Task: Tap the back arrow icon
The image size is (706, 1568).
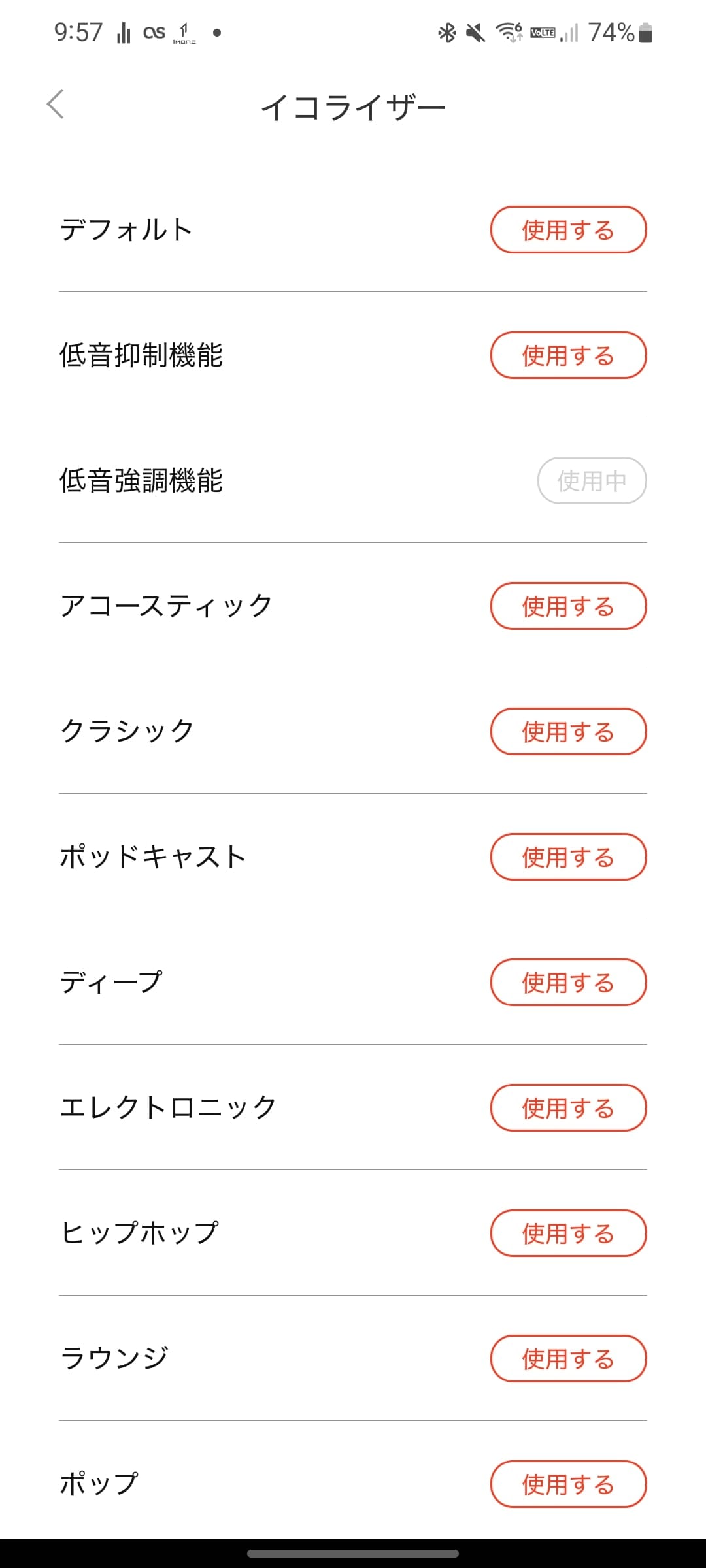Action: coord(56,105)
